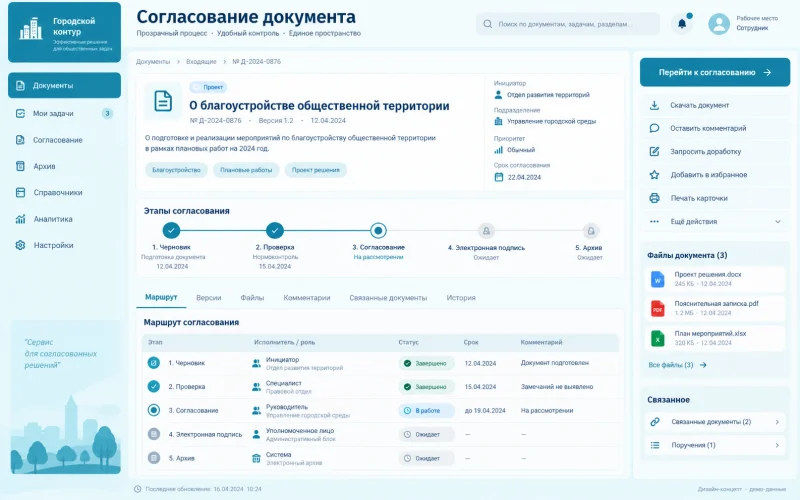Click the clock icon beside Последнее обновление

[x=137, y=489]
